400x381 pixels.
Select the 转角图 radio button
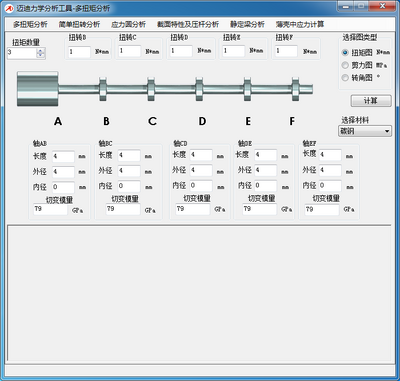[345, 78]
